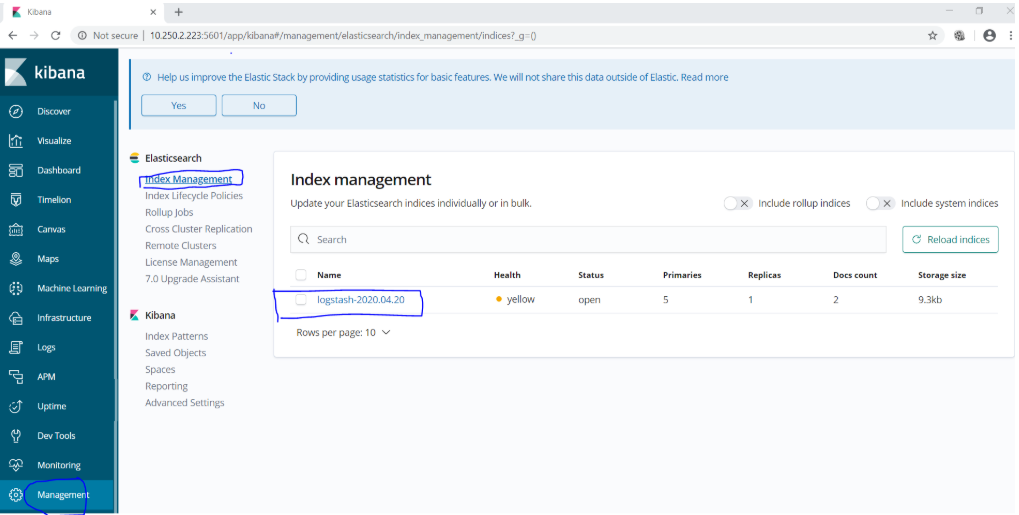This screenshot has width=1019, height=515.
Task: Open Visualize via bar chart icon
Action: pyautogui.click(x=16, y=140)
